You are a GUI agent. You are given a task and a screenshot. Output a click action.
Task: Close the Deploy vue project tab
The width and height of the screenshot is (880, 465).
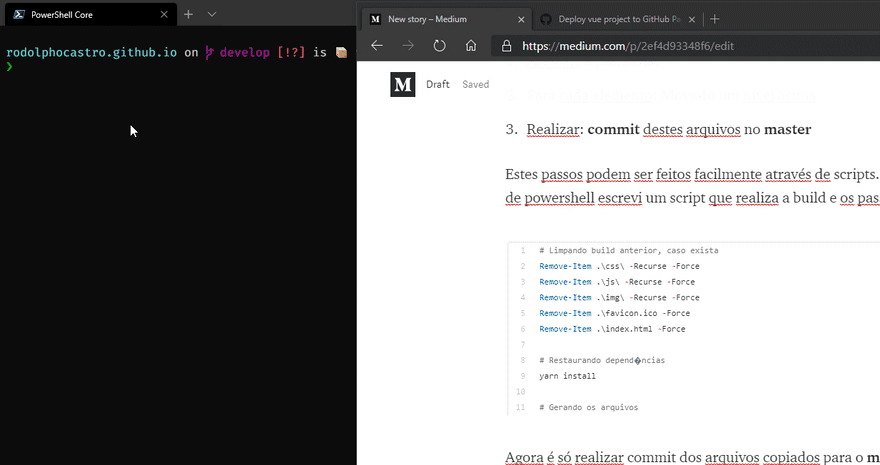point(692,19)
